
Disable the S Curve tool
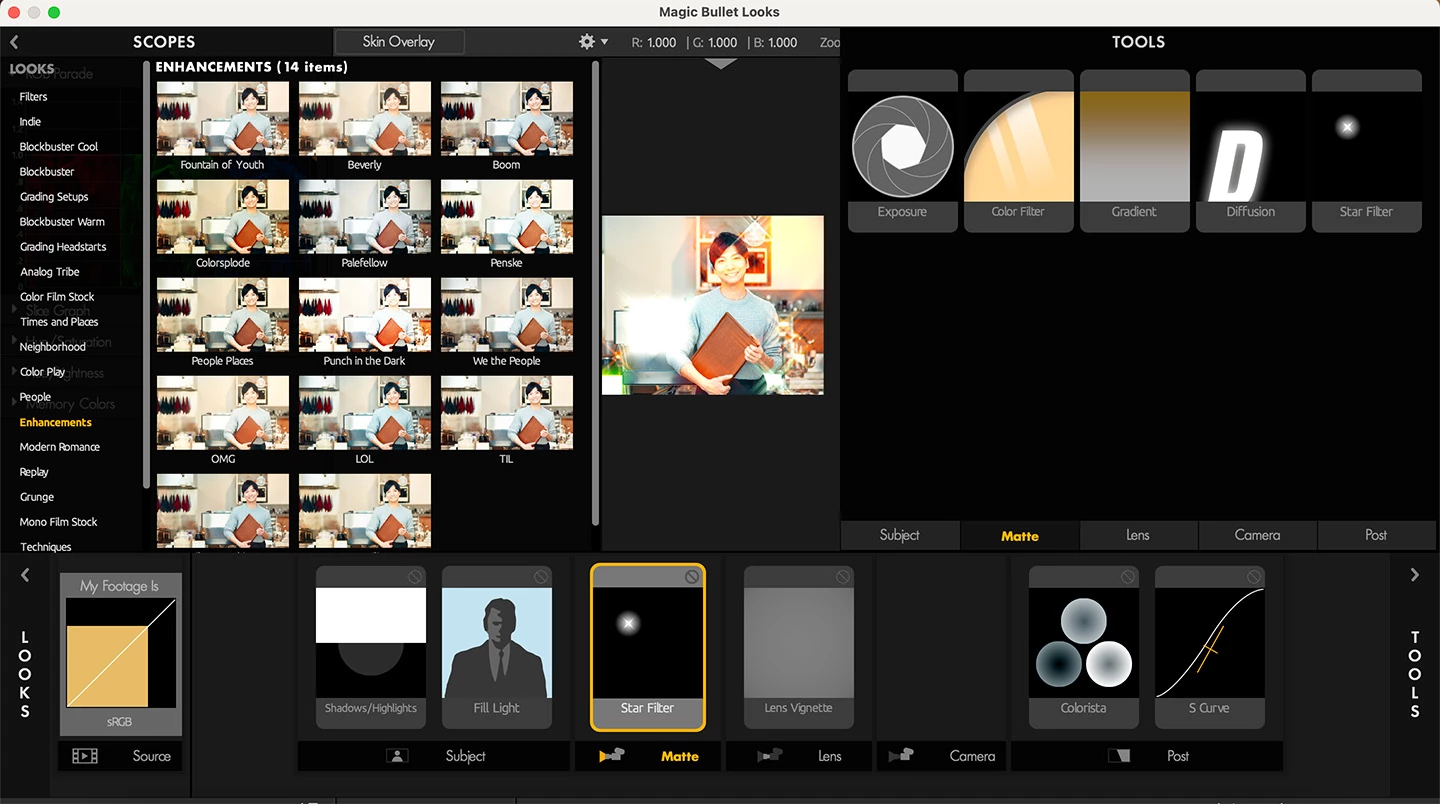(x=1253, y=577)
